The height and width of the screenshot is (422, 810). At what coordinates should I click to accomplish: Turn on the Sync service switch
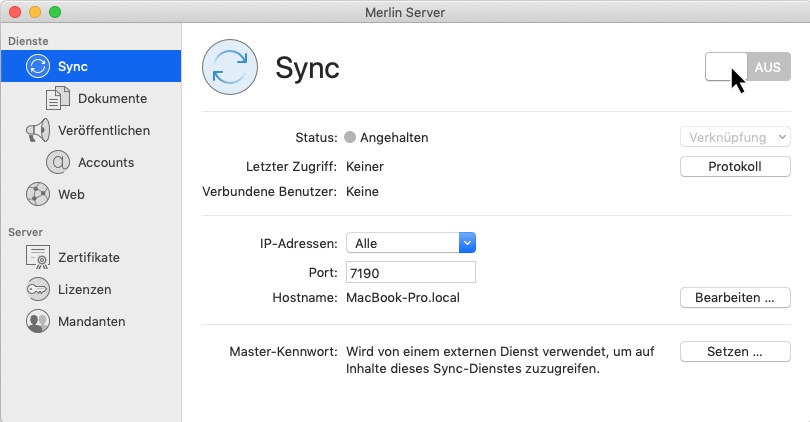click(747, 67)
